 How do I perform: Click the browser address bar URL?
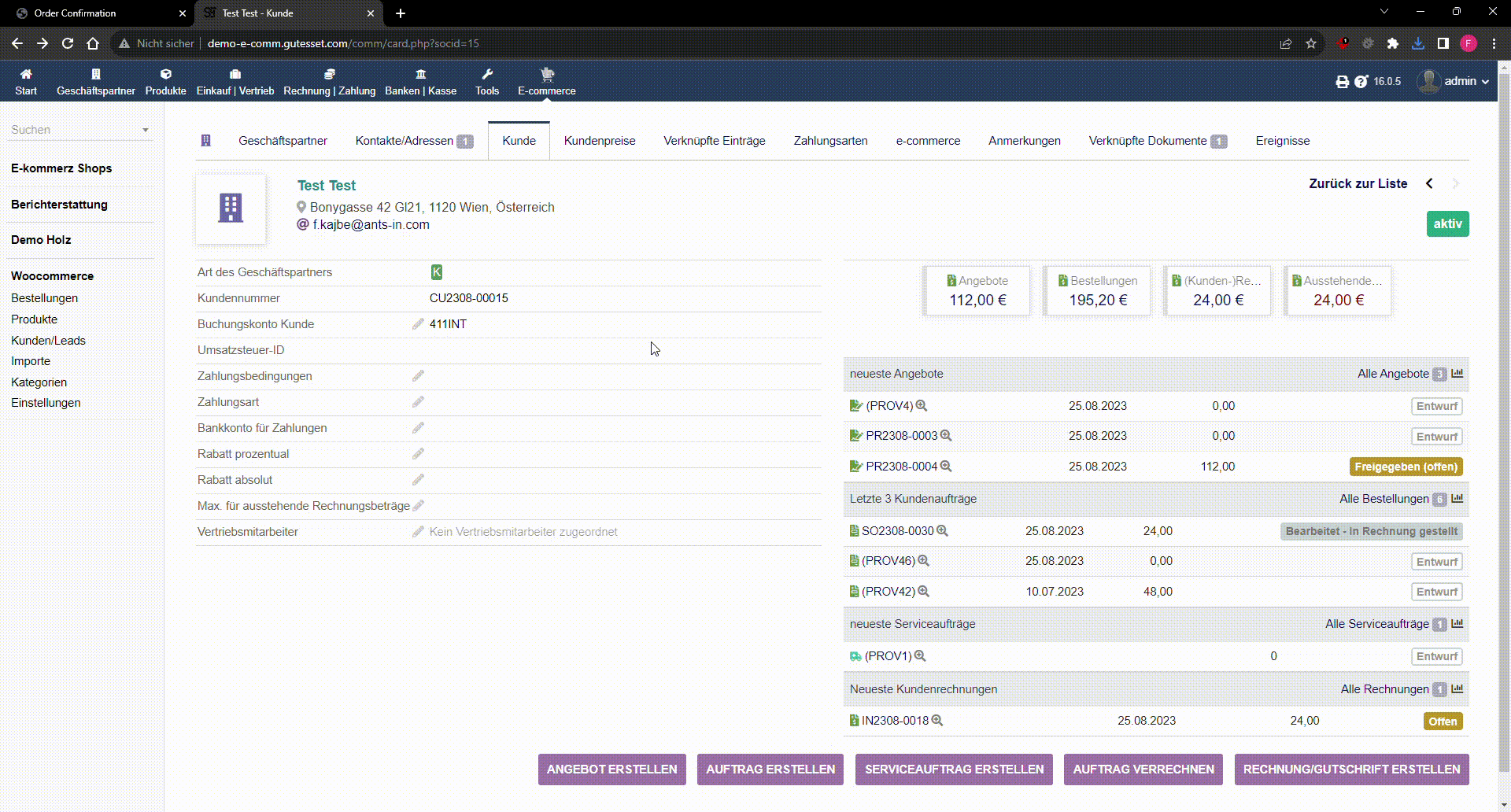343,43
